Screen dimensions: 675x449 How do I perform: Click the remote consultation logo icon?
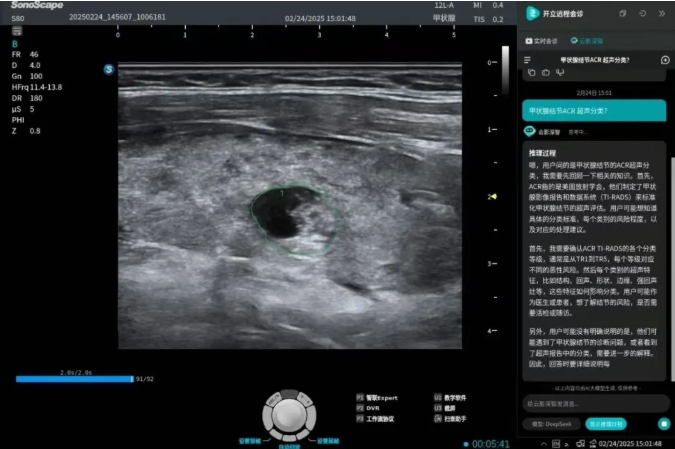(x=533, y=13)
